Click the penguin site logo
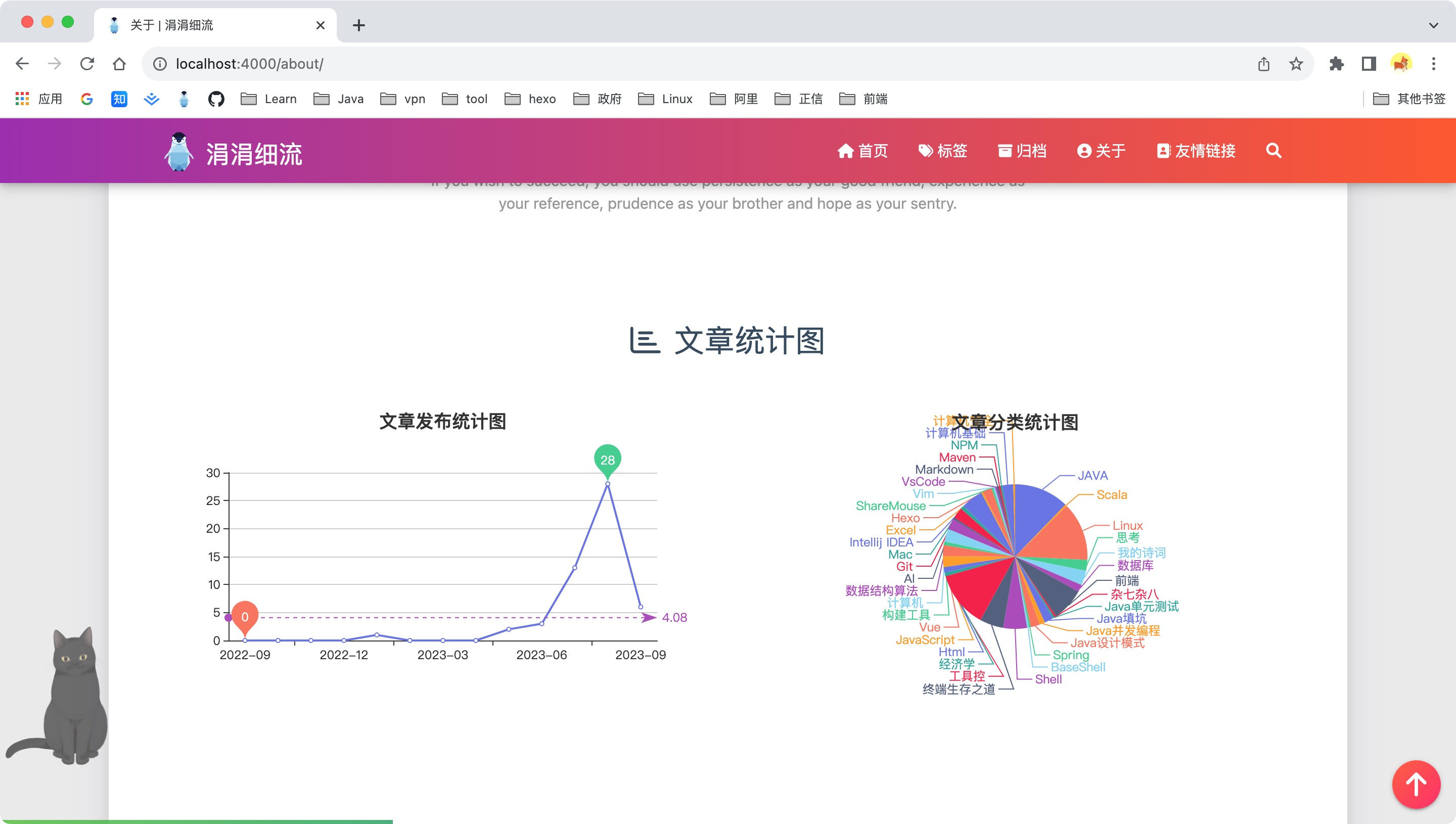 179,151
